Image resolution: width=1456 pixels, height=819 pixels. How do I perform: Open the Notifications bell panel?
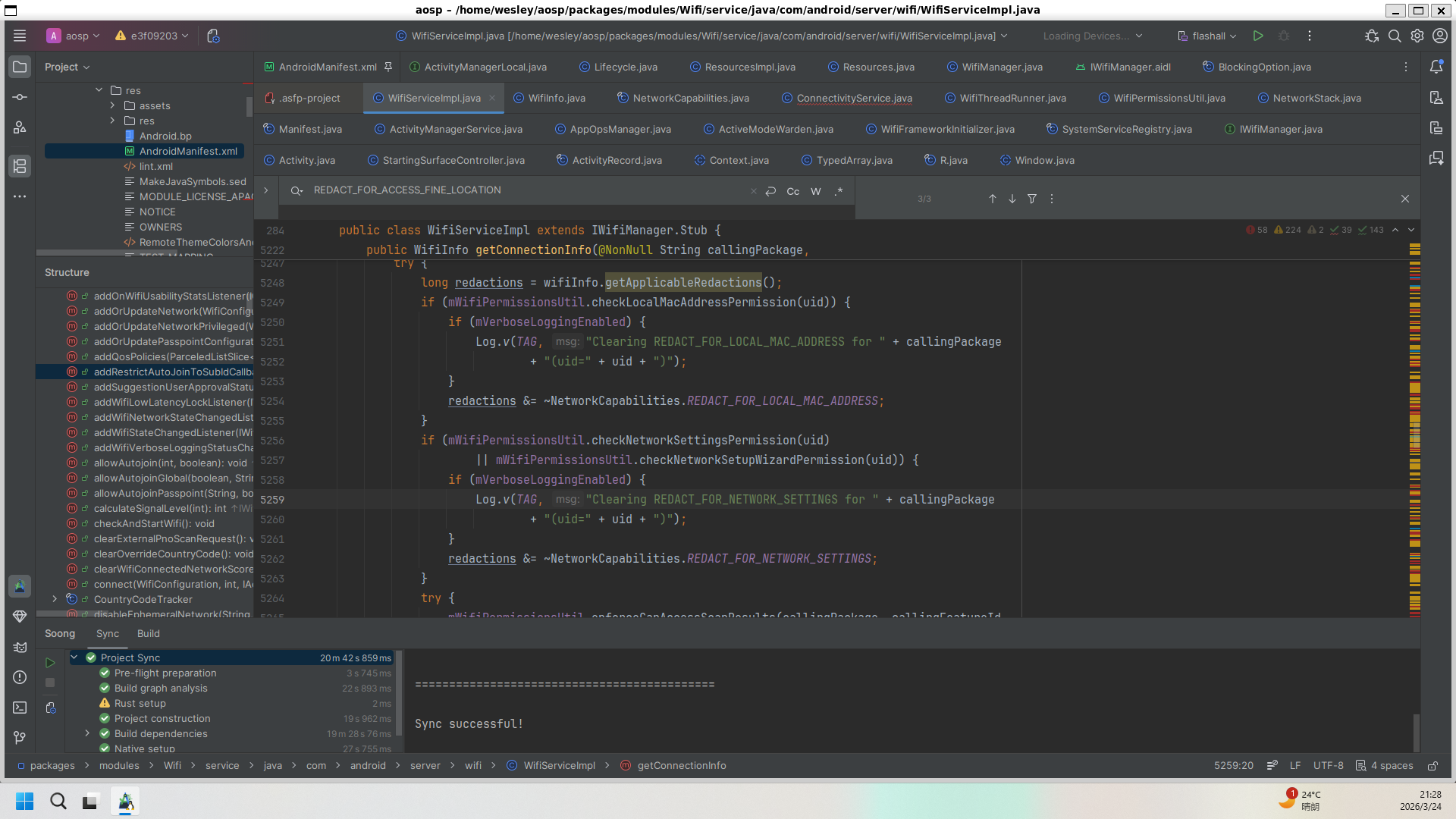pyautogui.click(x=1436, y=67)
